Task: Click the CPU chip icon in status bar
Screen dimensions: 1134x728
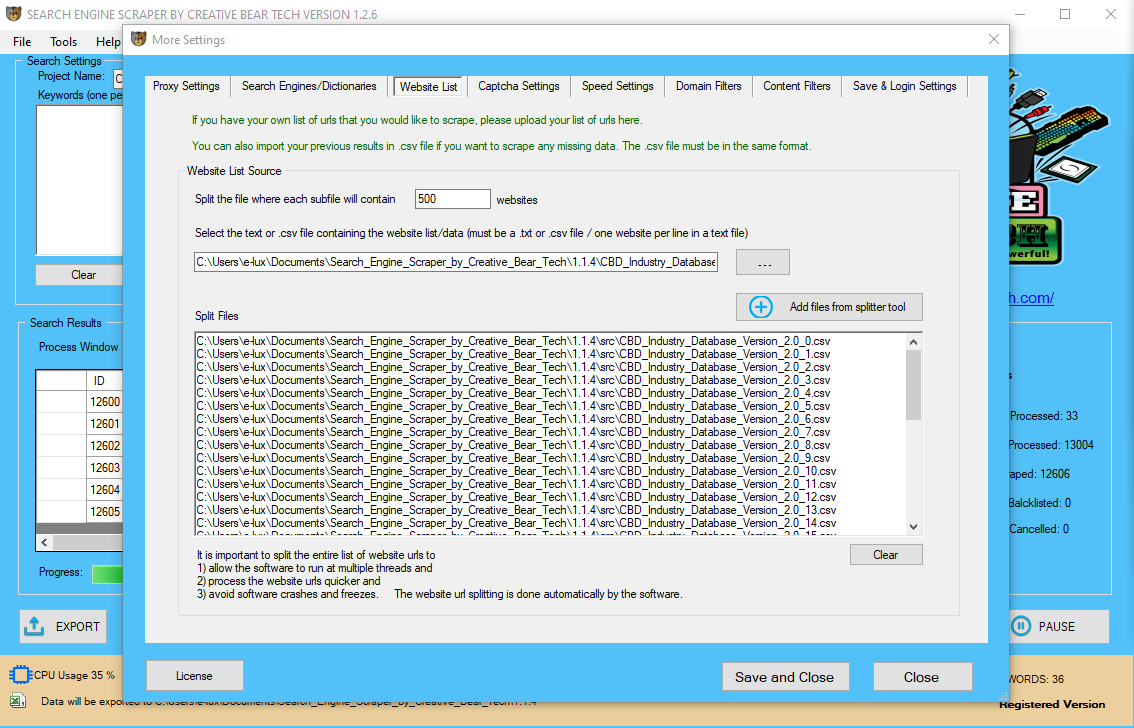Action: (x=19, y=675)
